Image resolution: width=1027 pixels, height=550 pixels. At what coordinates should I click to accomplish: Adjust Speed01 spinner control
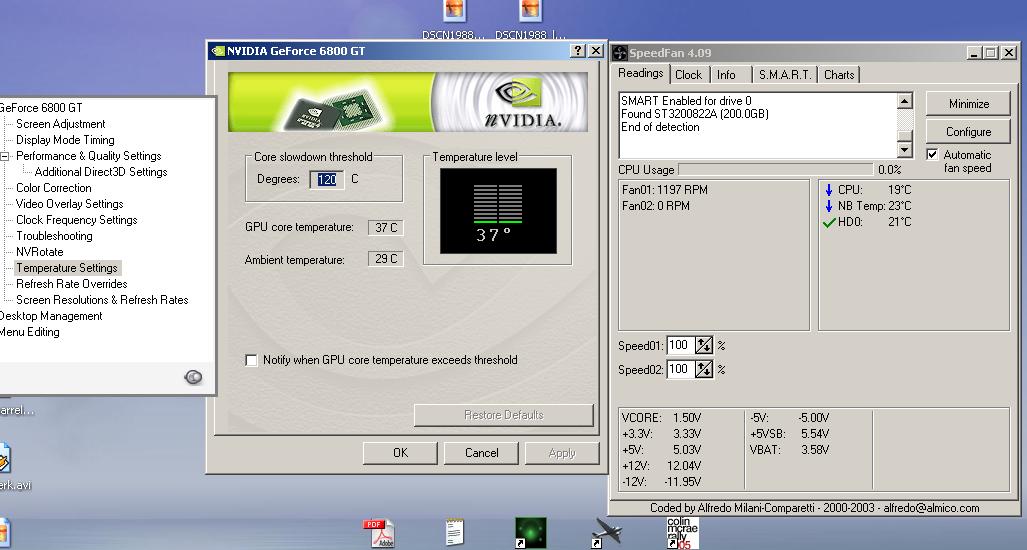(703, 345)
